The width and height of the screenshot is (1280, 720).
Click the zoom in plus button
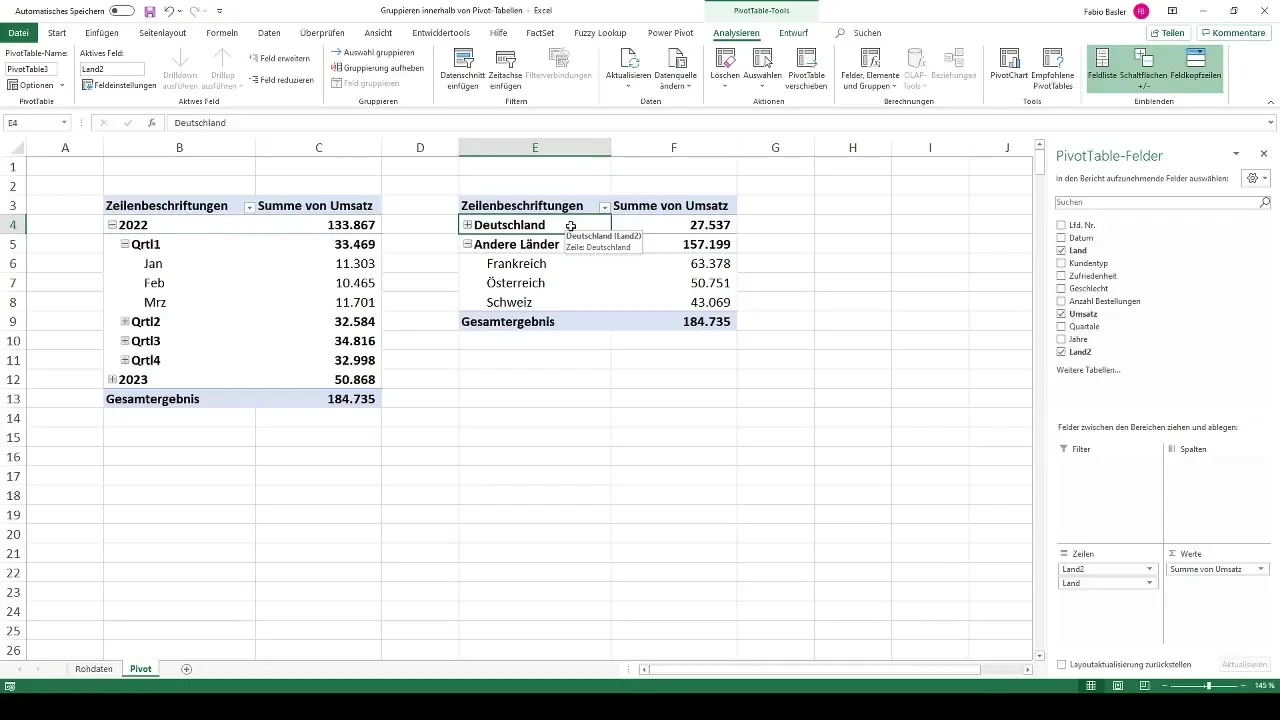pos(1241,686)
